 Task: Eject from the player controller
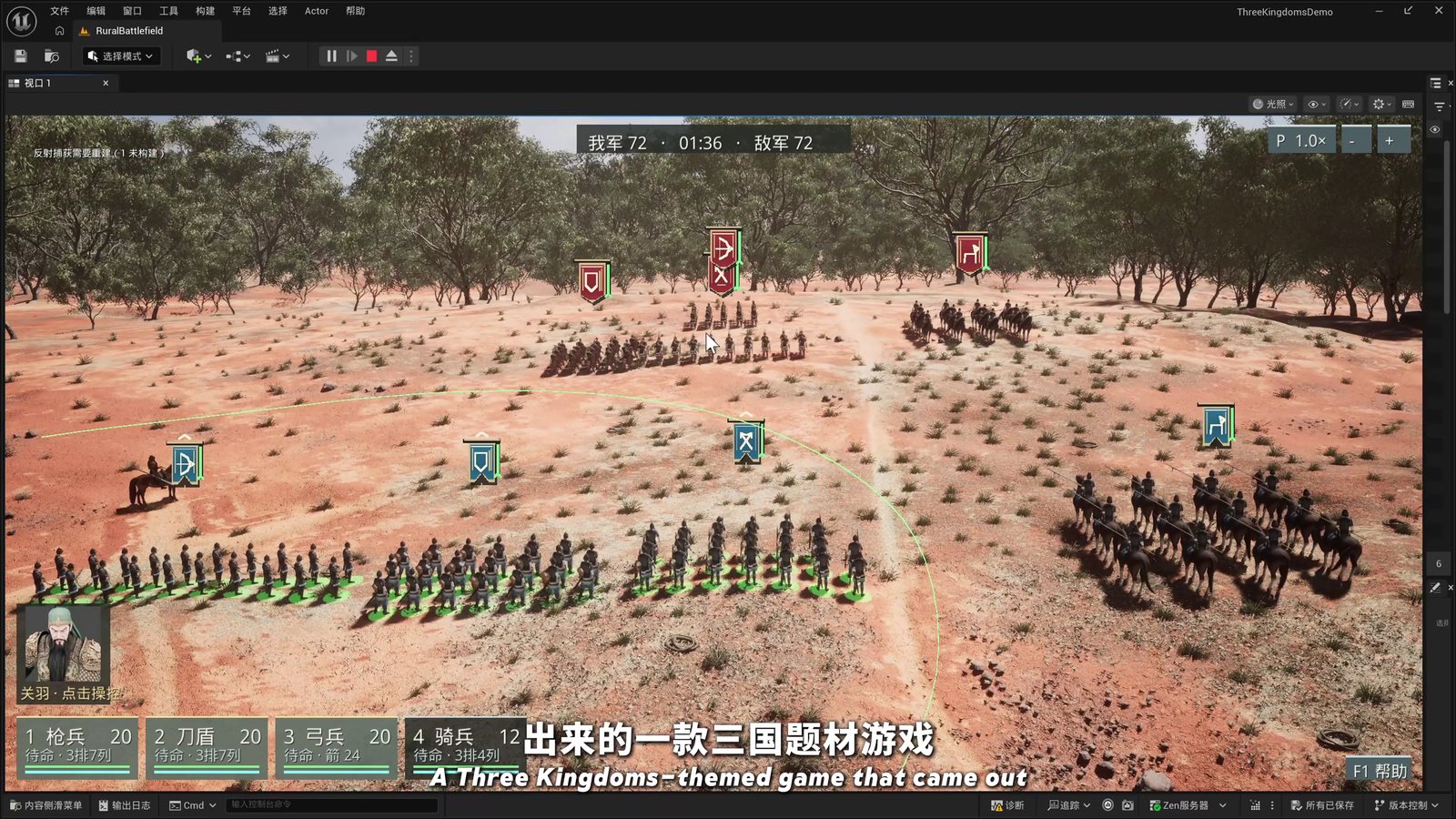coord(391,56)
